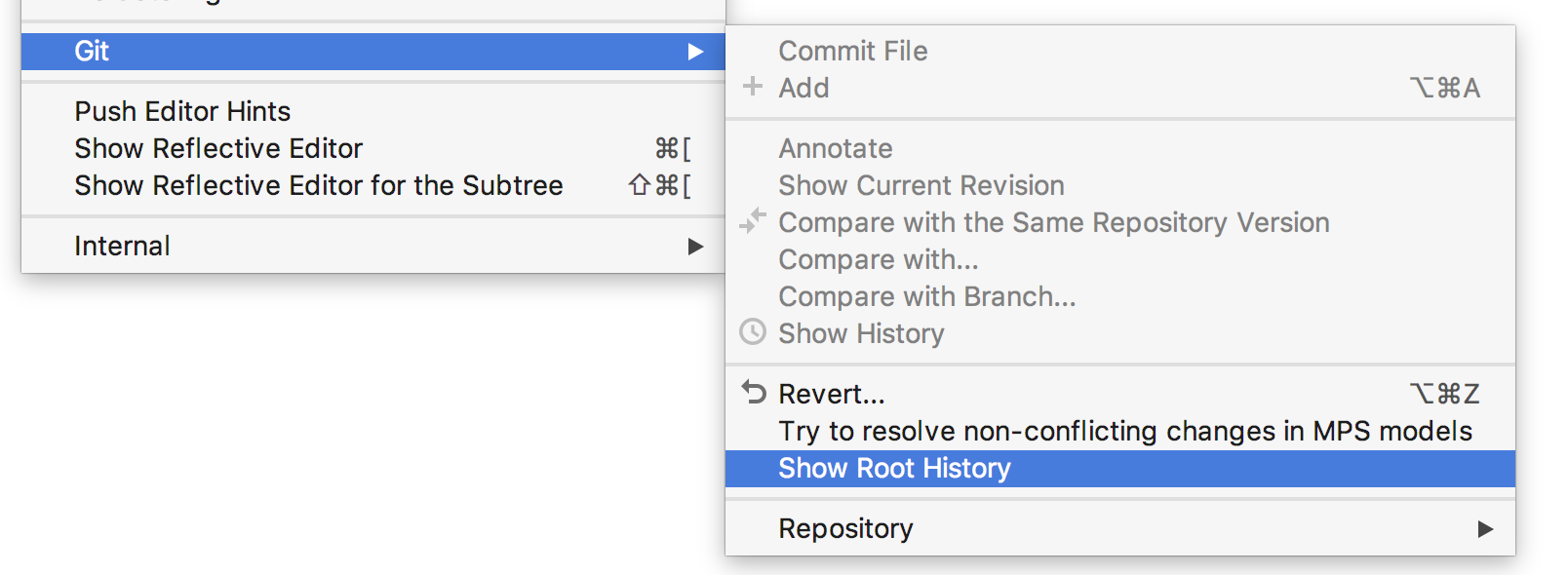The height and width of the screenshot is (575, 1568).
Task: Expand the Internal submenu arrow
Action: 695,247
